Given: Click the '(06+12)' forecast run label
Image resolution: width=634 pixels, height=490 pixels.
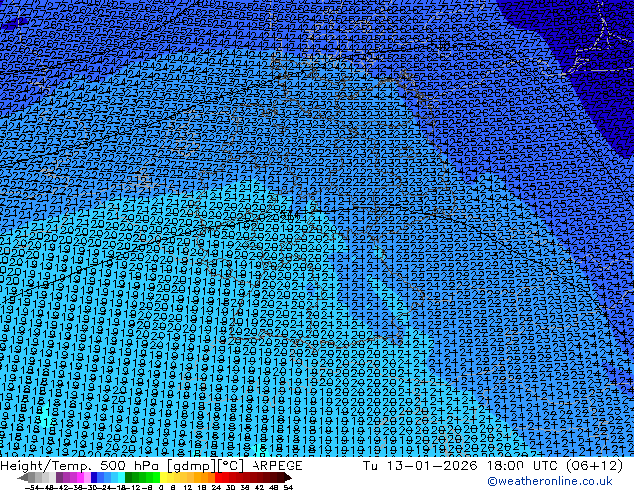Looking at the screenshot, I should (x=594, y=466).
